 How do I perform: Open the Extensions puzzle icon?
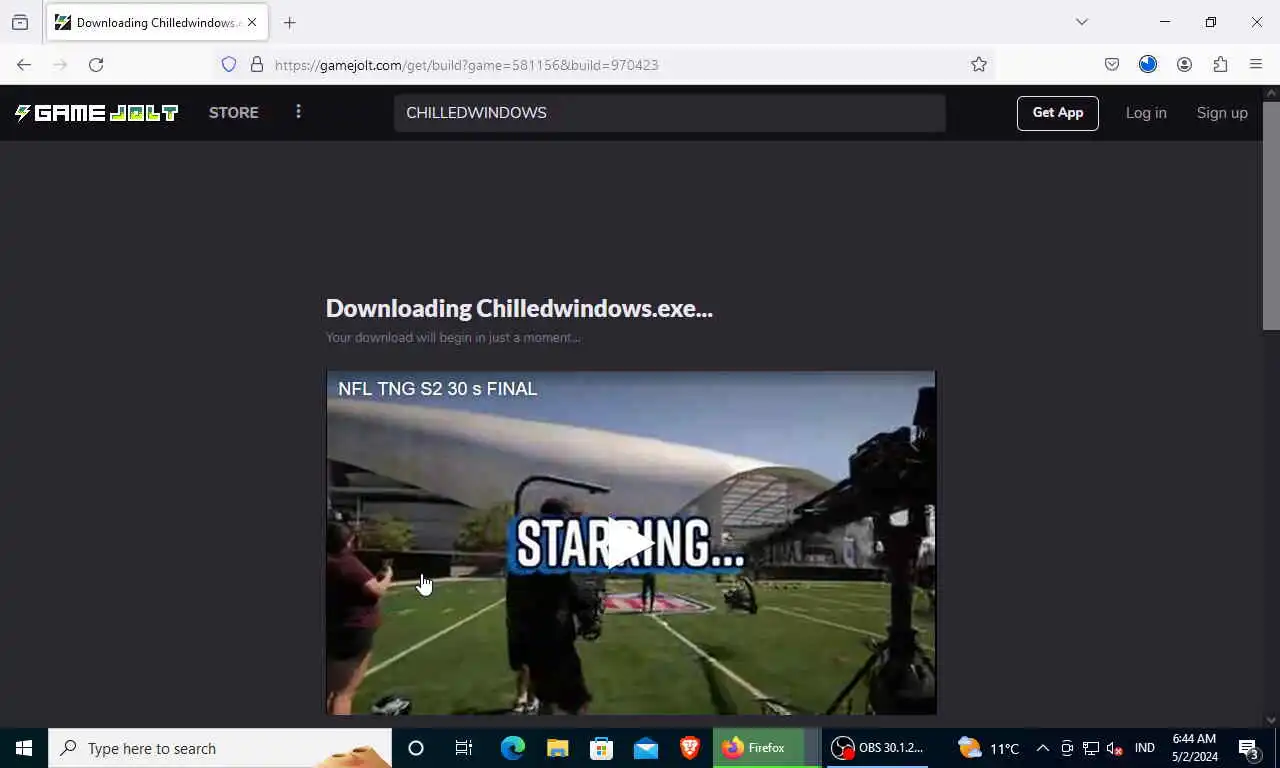click(1220, 65)
